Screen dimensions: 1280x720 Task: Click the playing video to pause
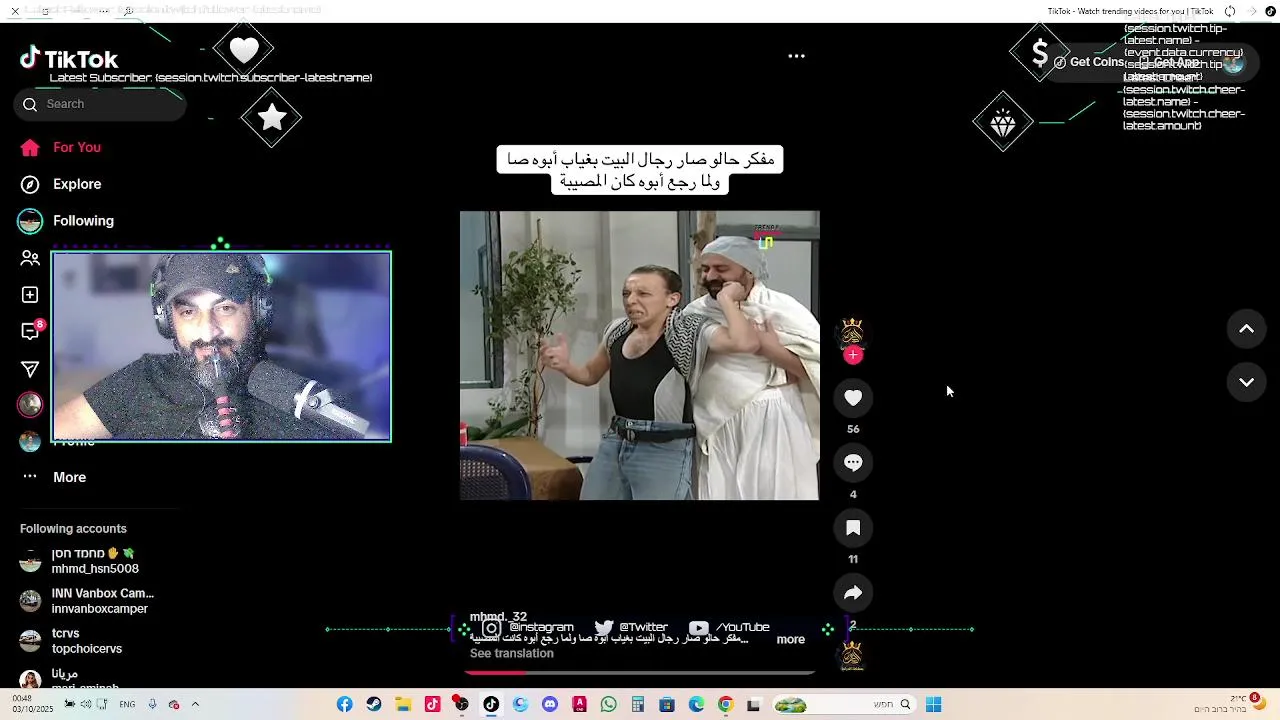pyautogui.click(x=640, y=355)
